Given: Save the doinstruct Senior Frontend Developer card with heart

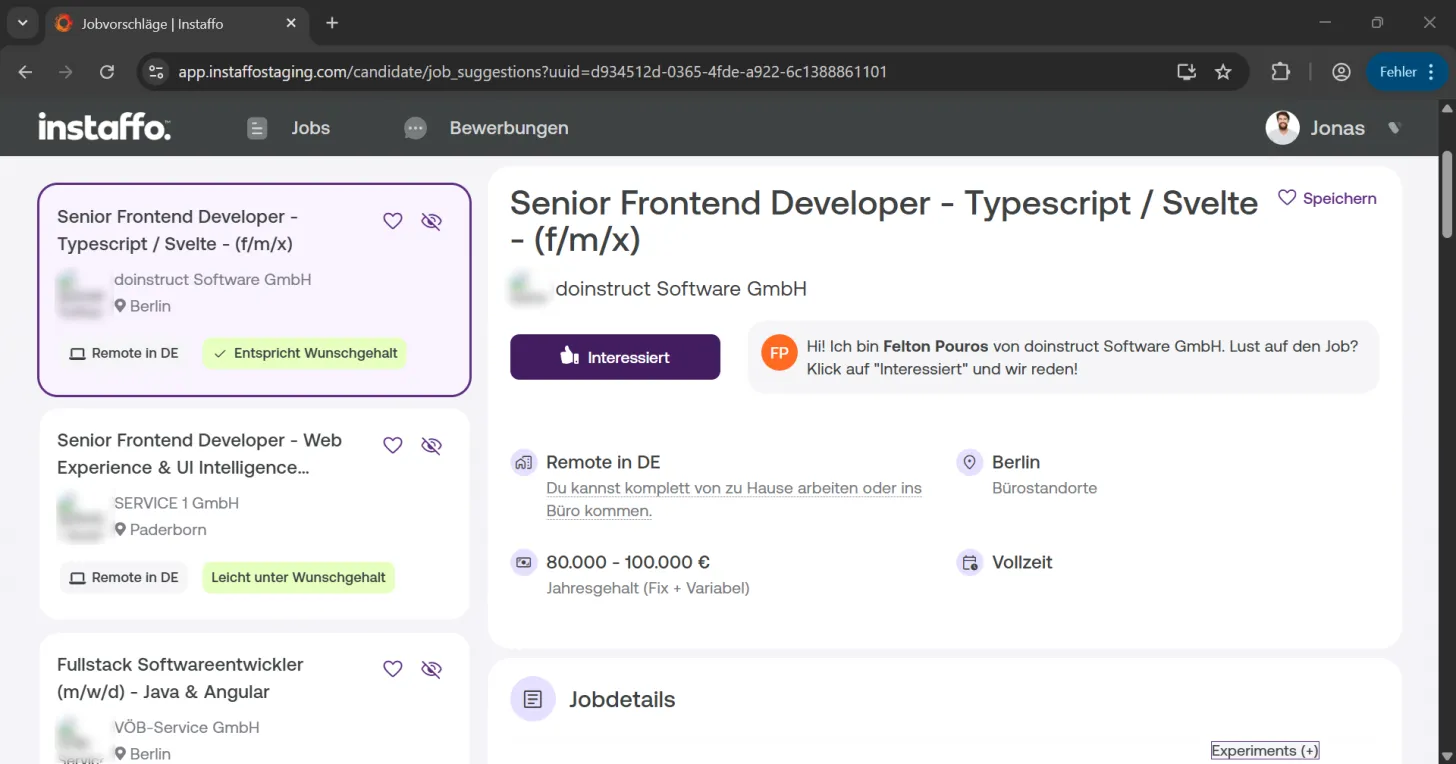Looking at the screenshot, I should coord(393,221).
